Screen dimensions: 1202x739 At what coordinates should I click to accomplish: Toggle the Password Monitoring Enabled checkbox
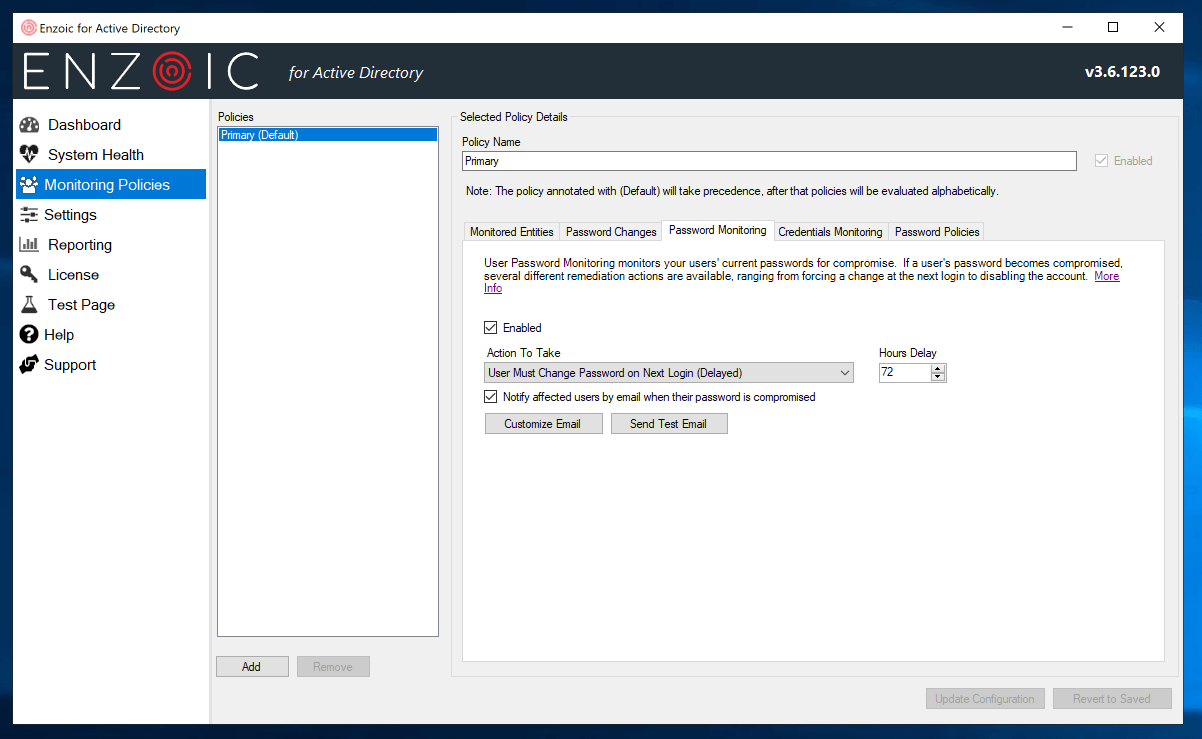(x=491, y=328)
